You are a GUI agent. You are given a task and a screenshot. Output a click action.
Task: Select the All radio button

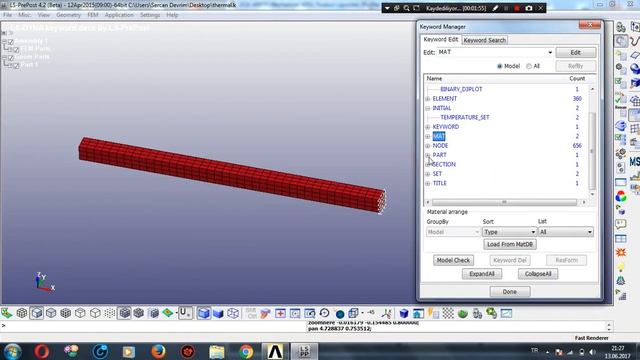point(529,66)
